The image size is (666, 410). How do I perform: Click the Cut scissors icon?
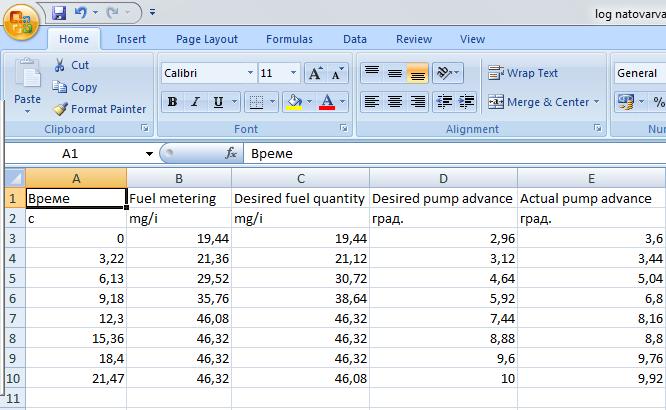(x=59, y=65)
